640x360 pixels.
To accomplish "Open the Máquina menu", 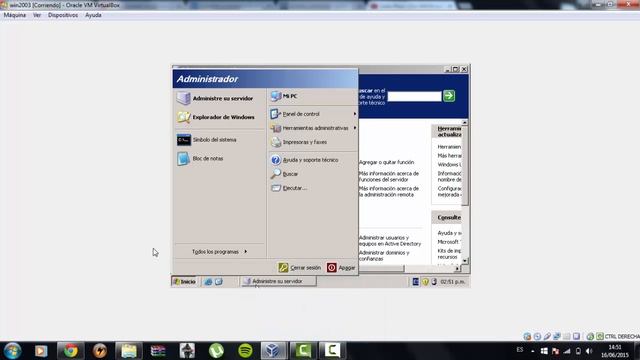I will coord(15,15).
